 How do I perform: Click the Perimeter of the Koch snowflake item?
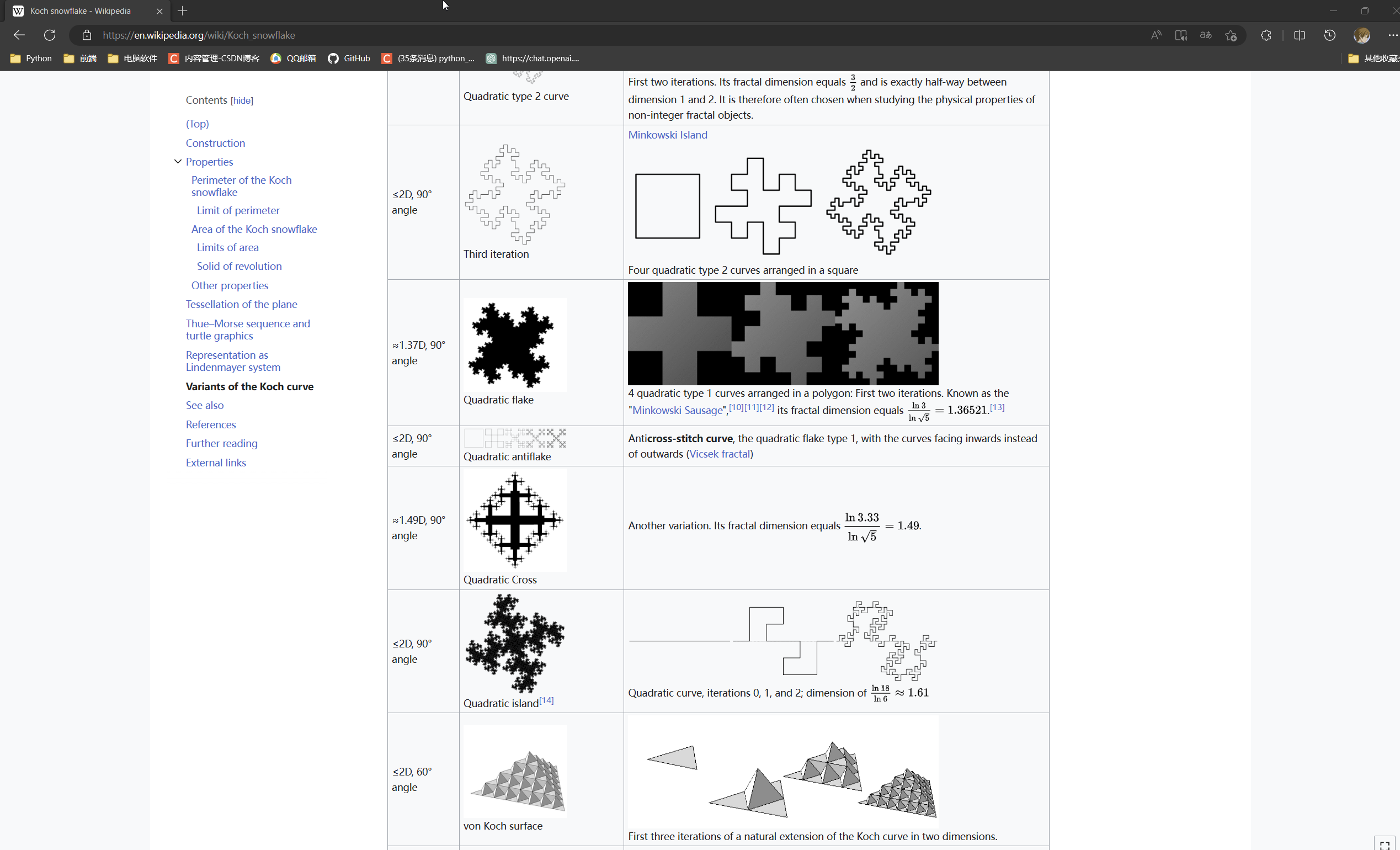pos(241,185)
